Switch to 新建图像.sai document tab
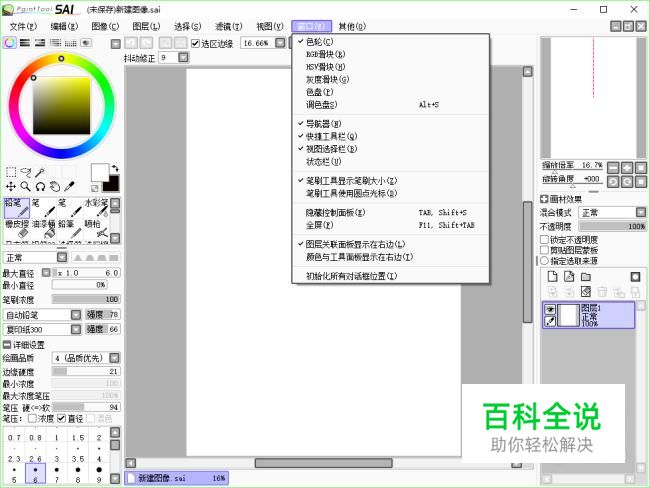Image resolution: width=650 pixels, height=488 pixels. [x=177, y=478]
